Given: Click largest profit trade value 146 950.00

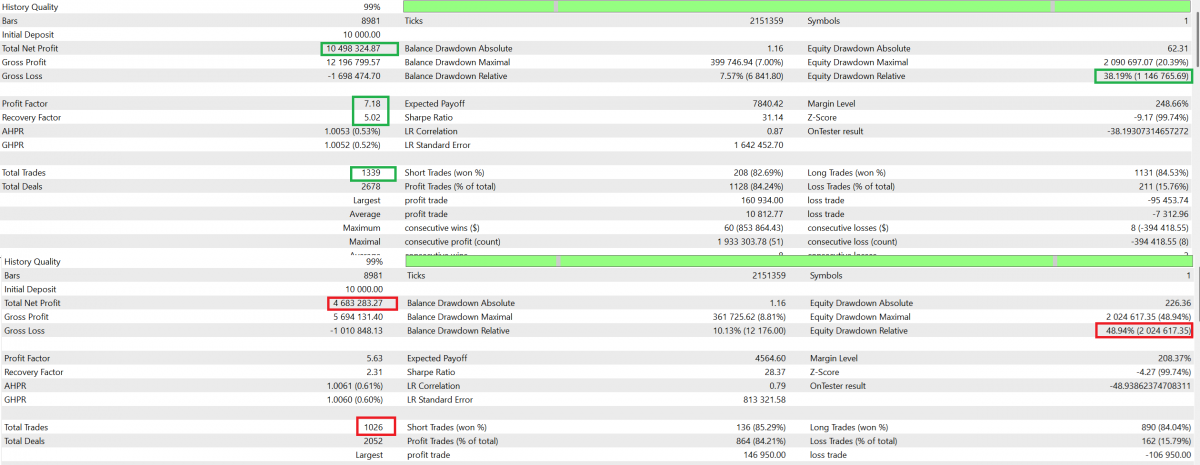Looking at the screenshot, I should click(765, 455).
